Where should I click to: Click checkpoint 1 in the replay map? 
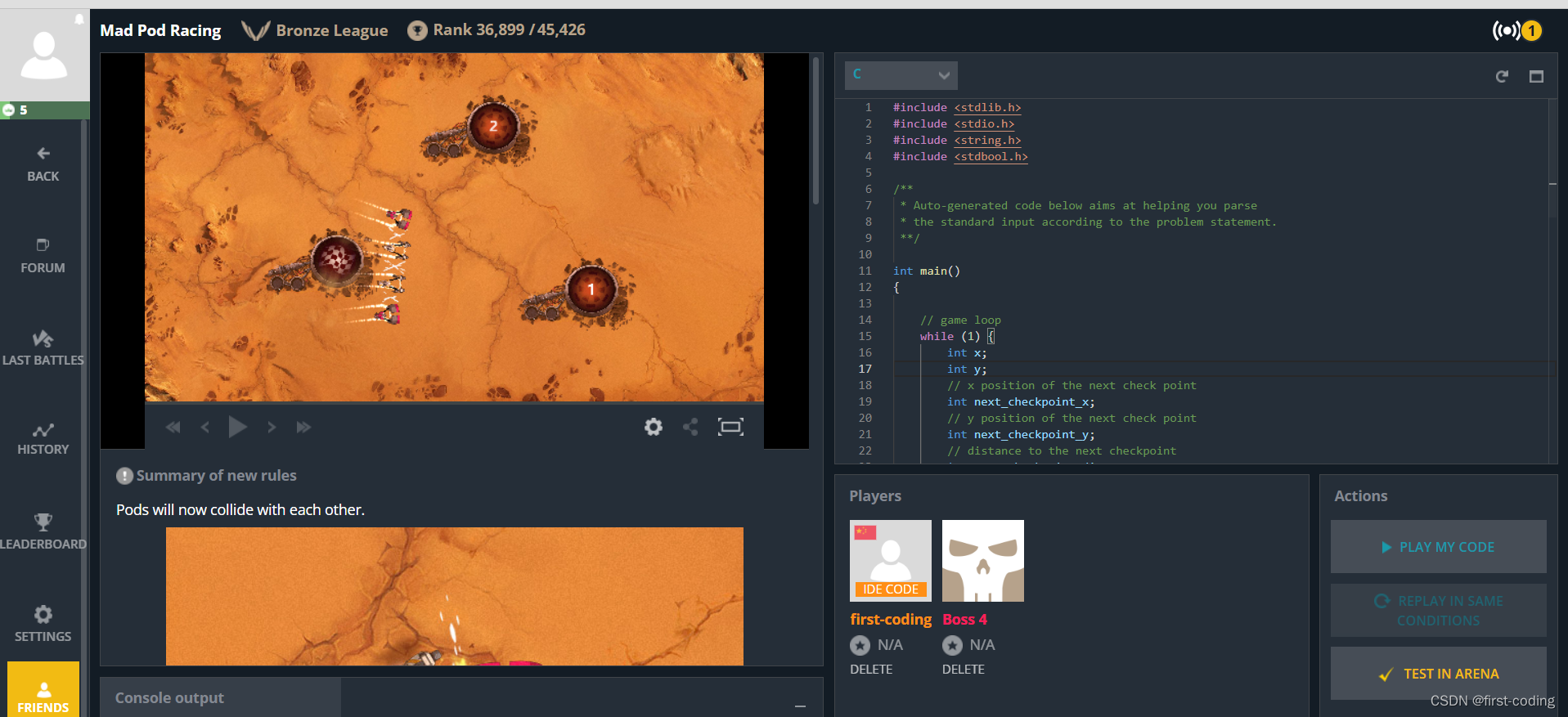click(591, 289)
